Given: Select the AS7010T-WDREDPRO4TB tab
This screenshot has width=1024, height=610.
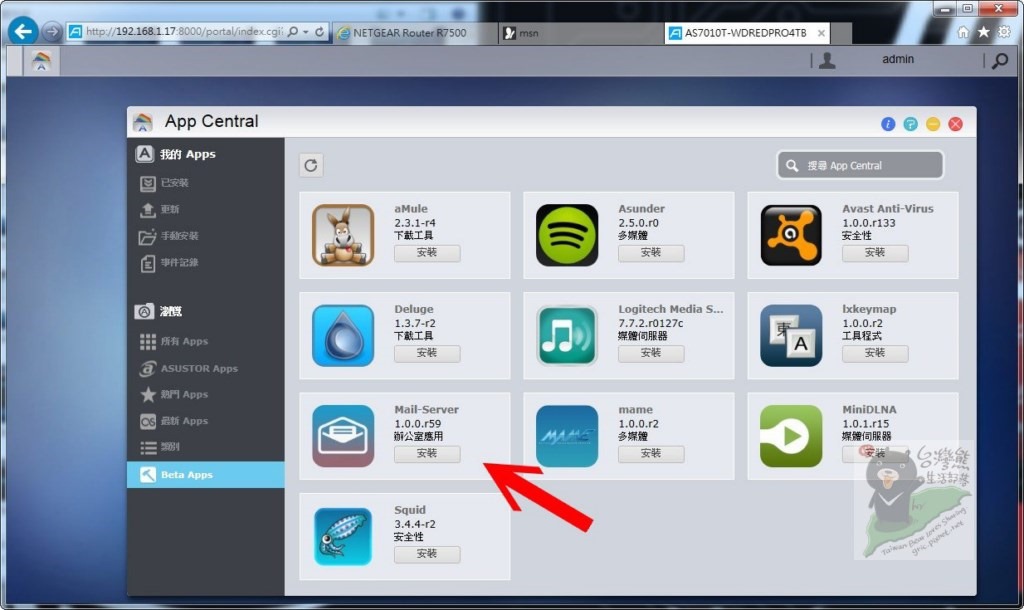Looking at the screenshot, I should coord(745,33).
